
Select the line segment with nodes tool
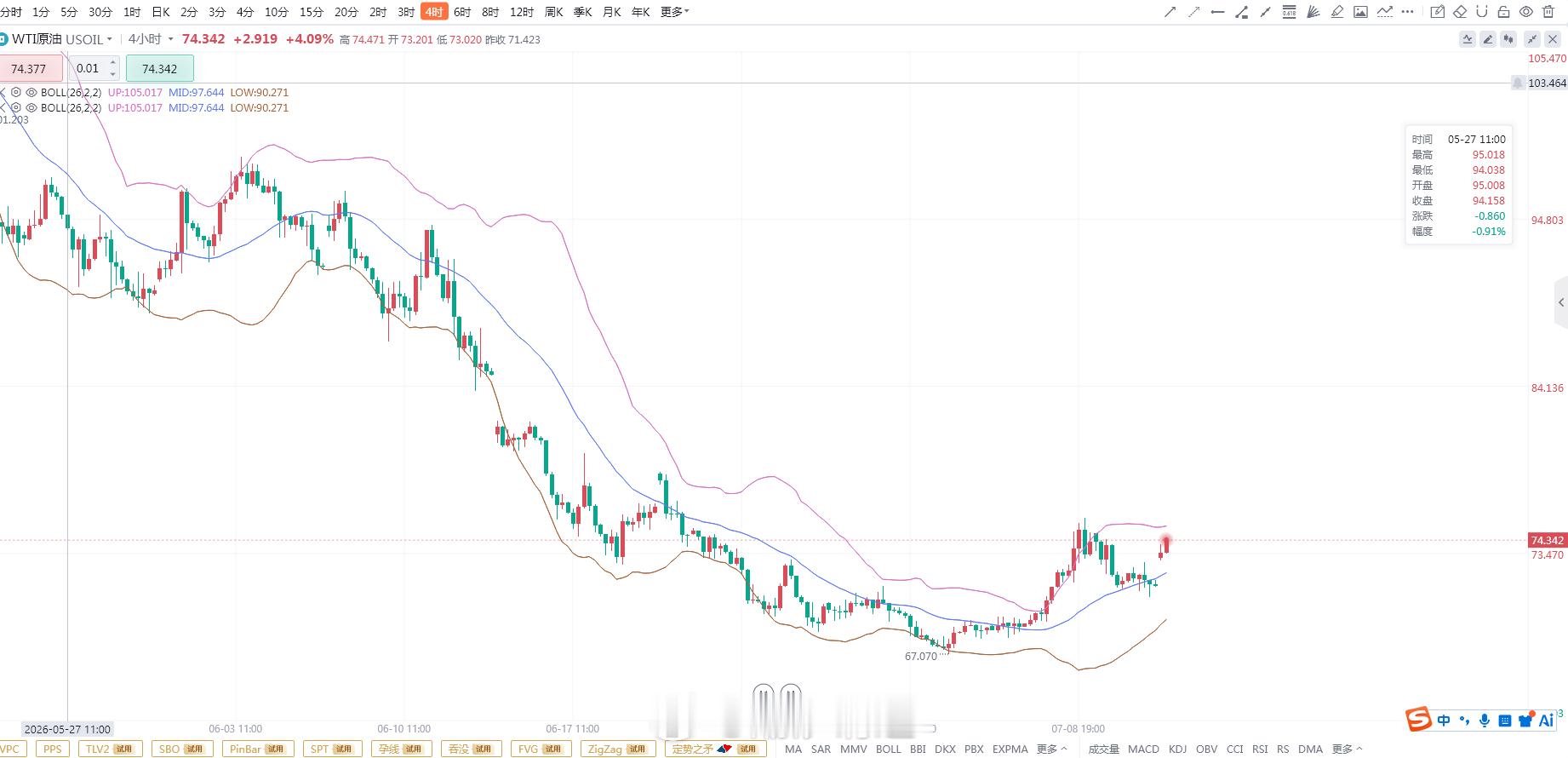(1265, 12)
